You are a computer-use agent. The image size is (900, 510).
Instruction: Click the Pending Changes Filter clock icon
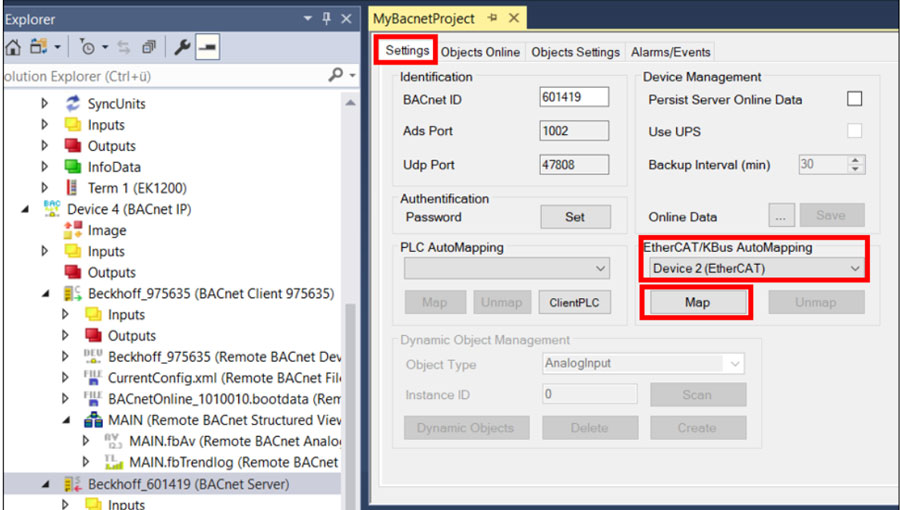(88, 47)
